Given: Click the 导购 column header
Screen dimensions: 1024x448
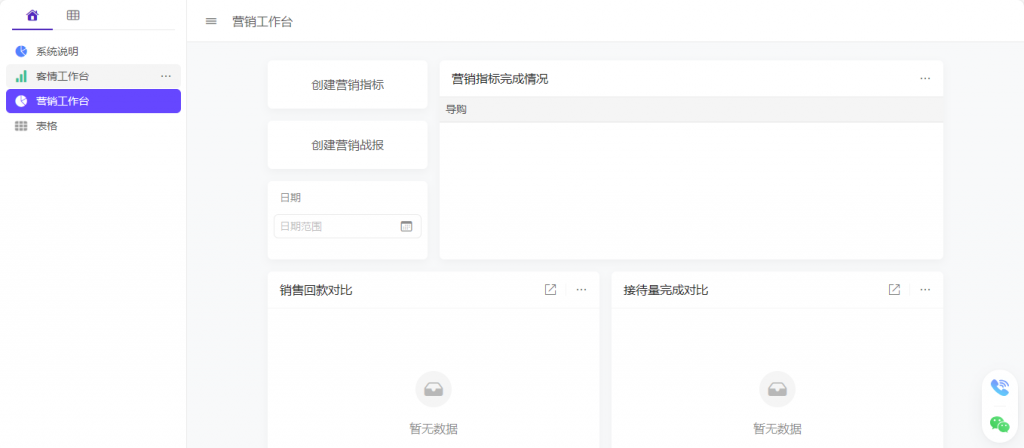Looking at the screenshot, I should click(456, 110).
